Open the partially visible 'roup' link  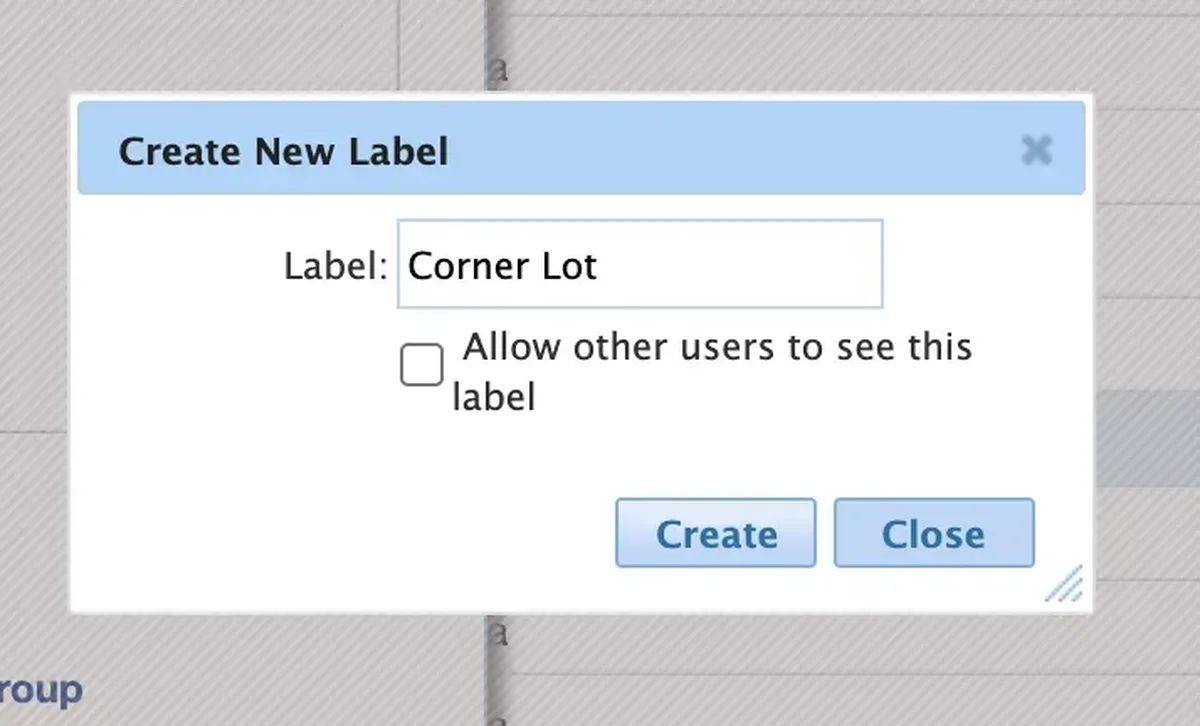tap(40, 690)
